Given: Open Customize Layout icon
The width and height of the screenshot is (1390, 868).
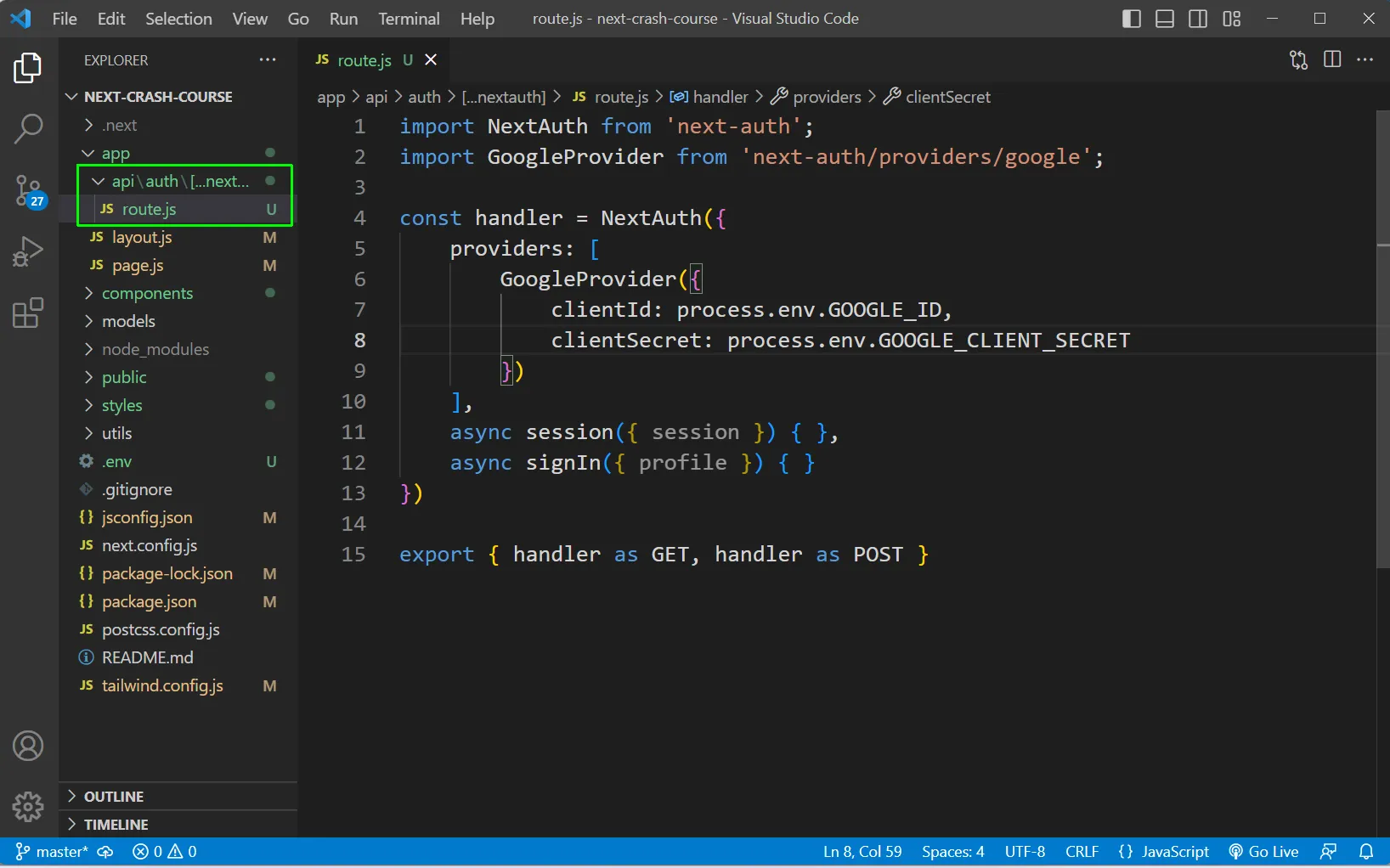Looking at the screenshot, I should pos(1232,19).
